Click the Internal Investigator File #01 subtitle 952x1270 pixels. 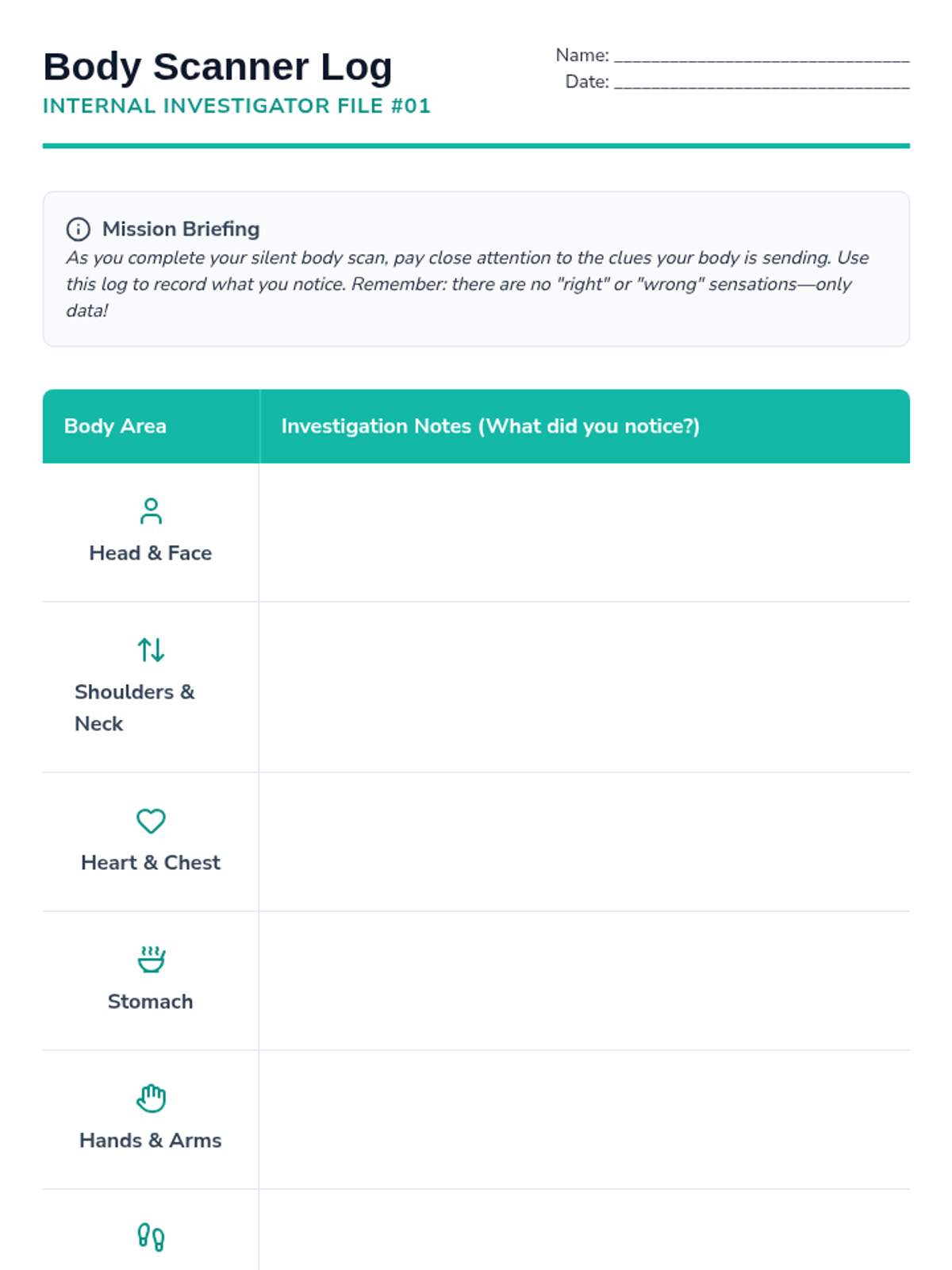[x=236, y=106]
